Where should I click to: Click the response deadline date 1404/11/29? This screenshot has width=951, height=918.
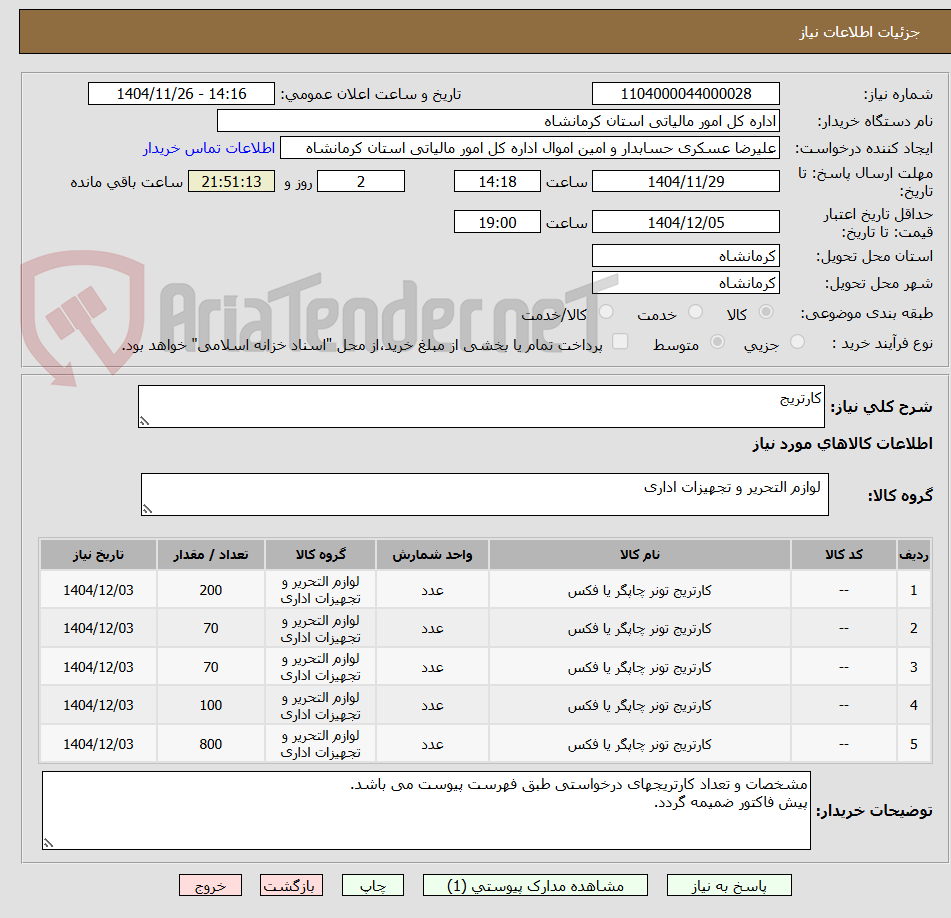tap(685, 181)
